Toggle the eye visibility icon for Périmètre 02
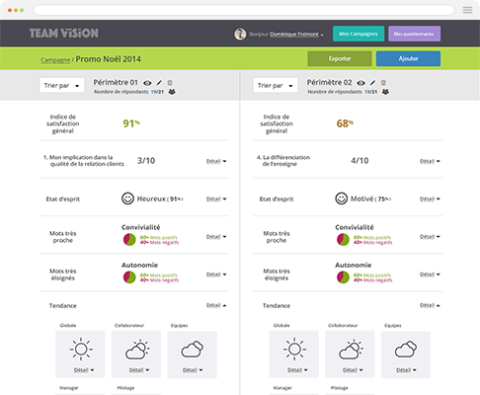This screenshot has width=480, height=395. pyautogui.click(x=361, y=83)
